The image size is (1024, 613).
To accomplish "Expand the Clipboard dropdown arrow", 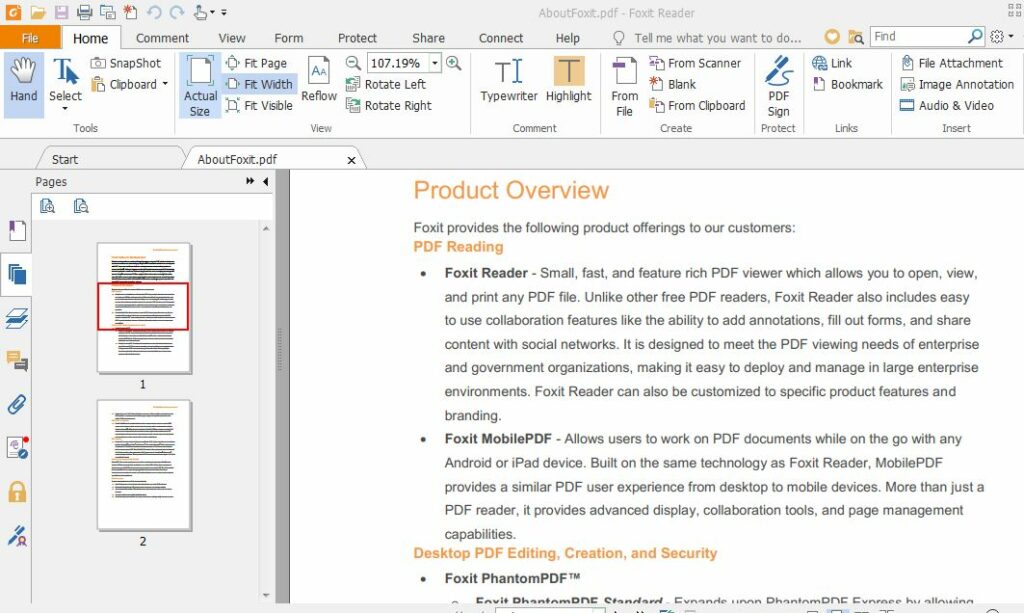I will (x=165, y=84).
